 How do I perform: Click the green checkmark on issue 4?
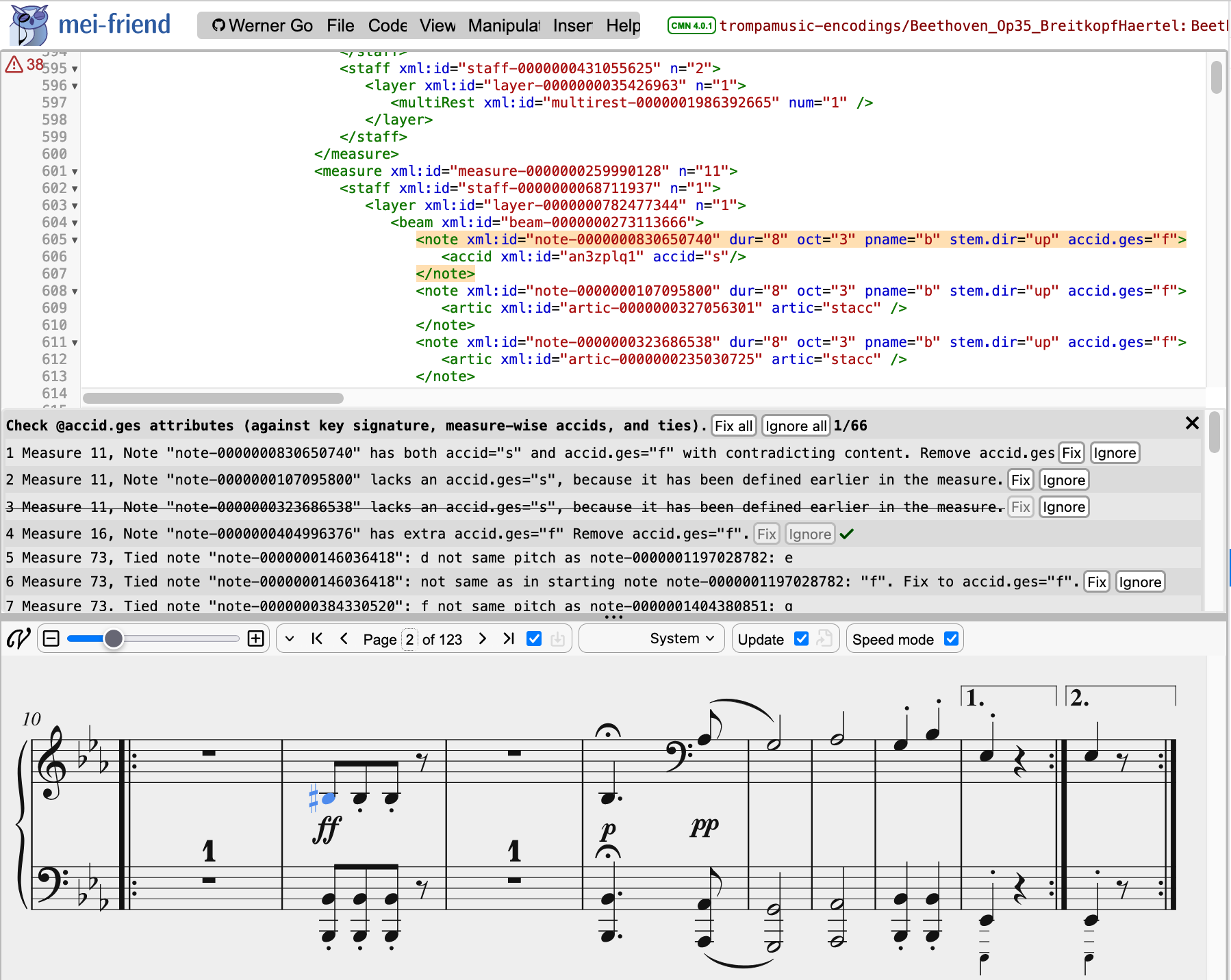[847, 534]
